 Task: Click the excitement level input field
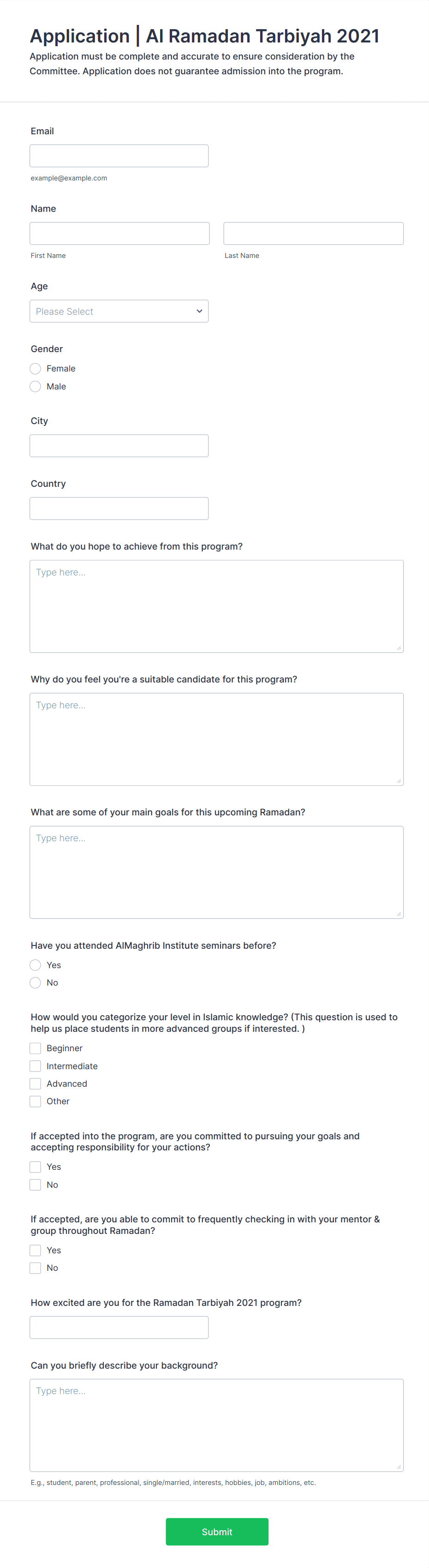[119, 1327]
